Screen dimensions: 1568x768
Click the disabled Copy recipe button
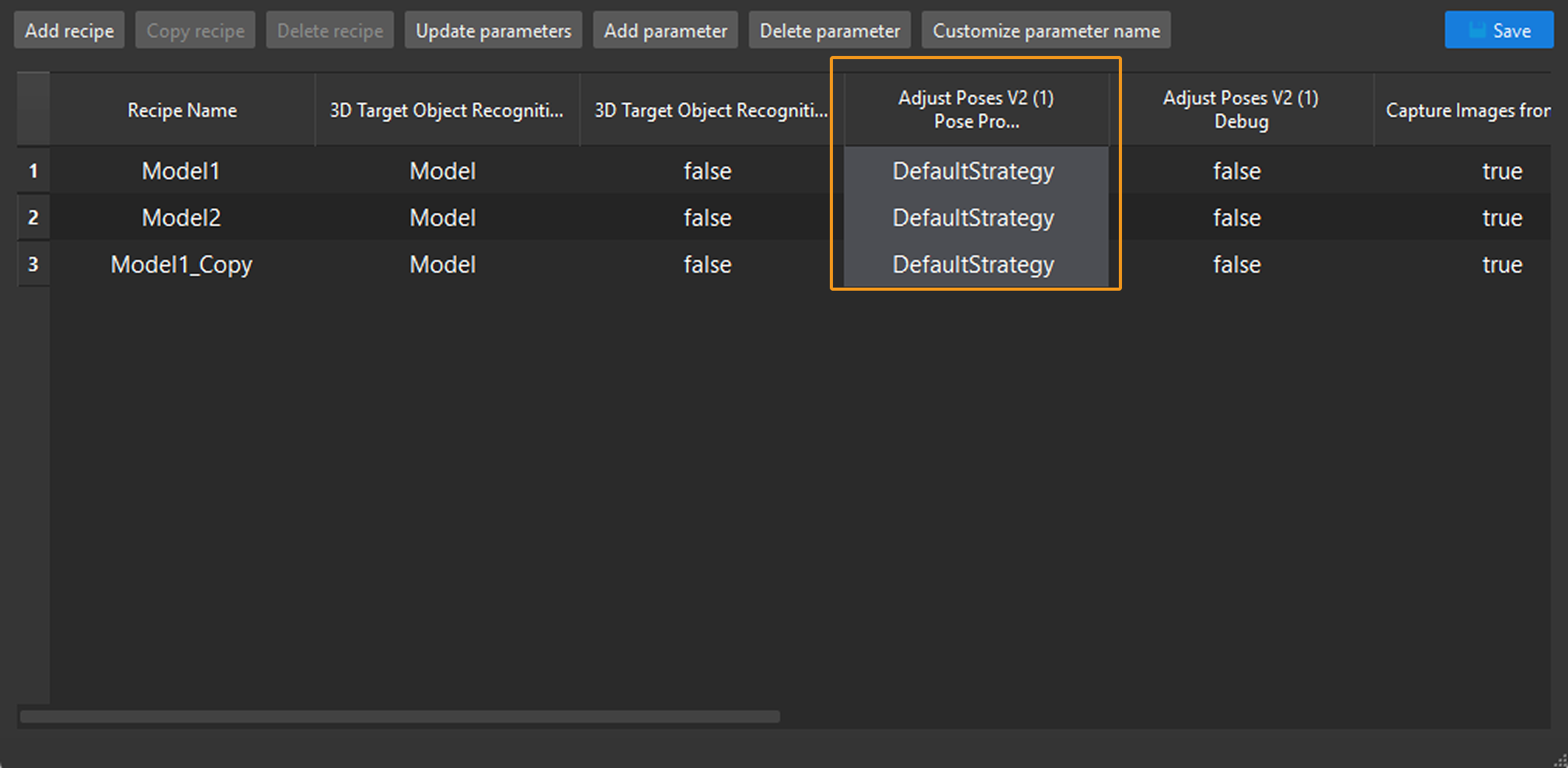coord(195,30)
